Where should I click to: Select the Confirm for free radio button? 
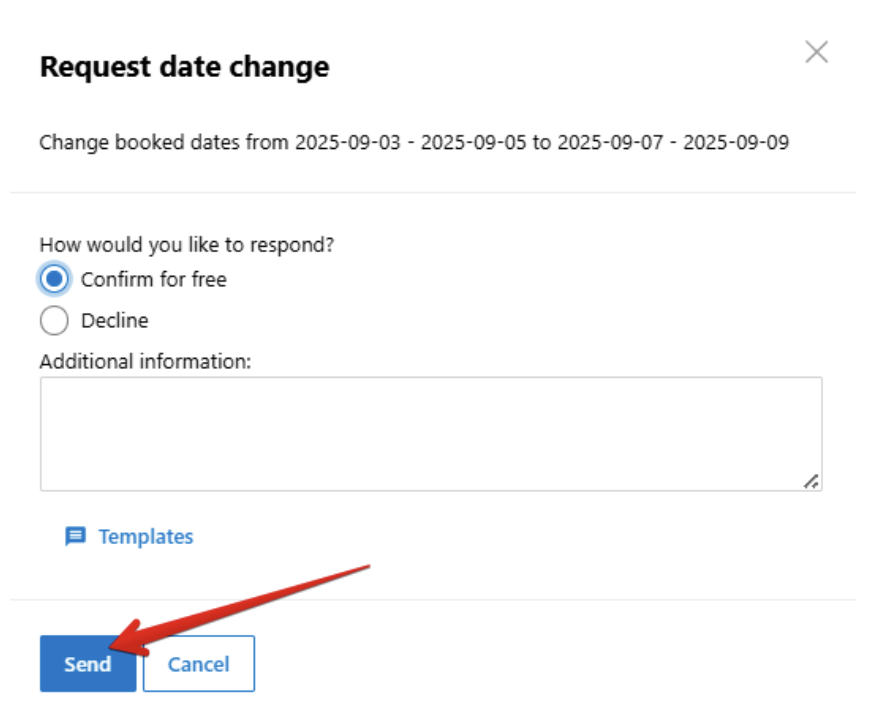click(x=54, y=279)
